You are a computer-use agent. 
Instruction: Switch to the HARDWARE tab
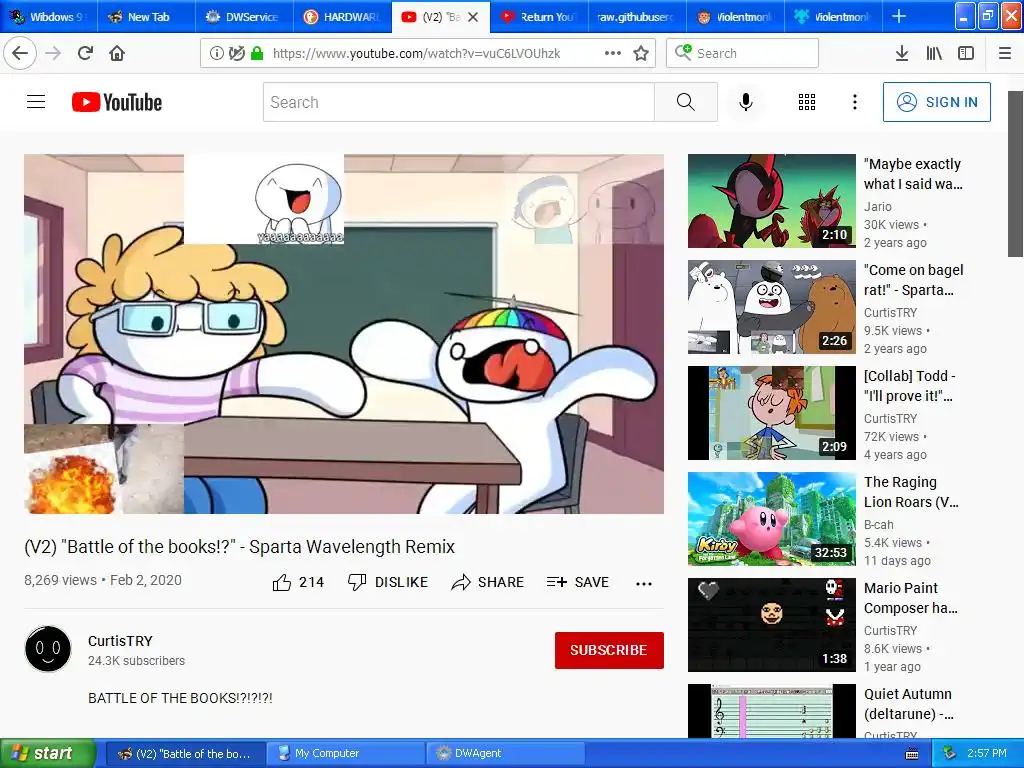tap(342, 17)
